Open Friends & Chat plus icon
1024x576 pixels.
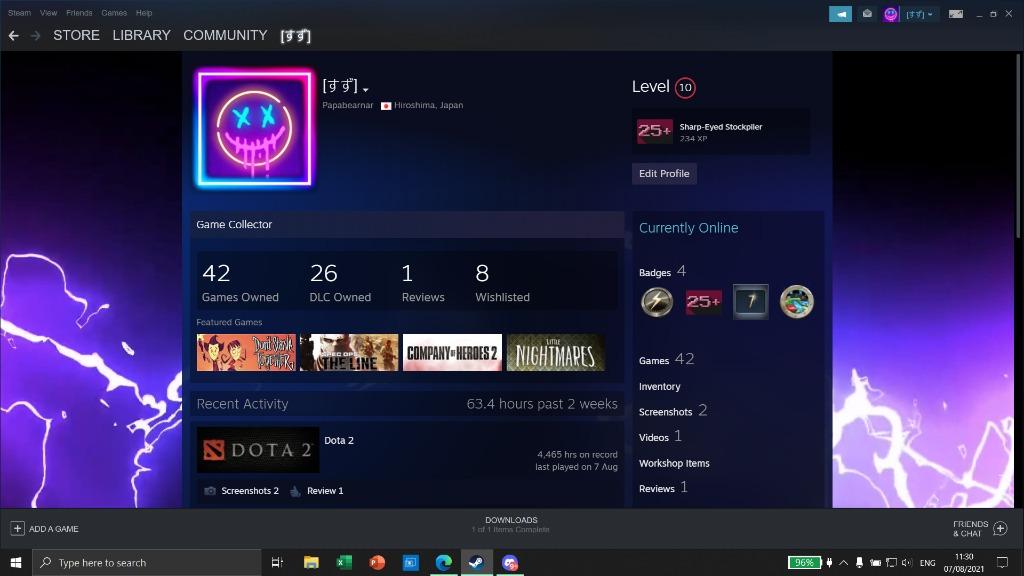pyautogui.click(x=1000, y=528)
